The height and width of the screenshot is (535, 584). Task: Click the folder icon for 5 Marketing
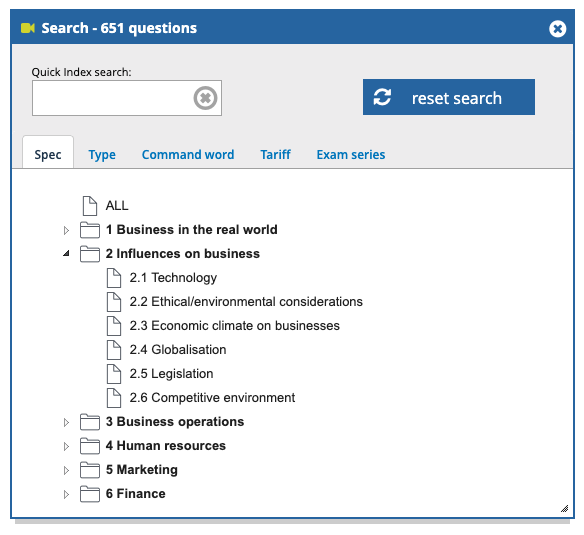pyautogui.click(x=90, y=470)
